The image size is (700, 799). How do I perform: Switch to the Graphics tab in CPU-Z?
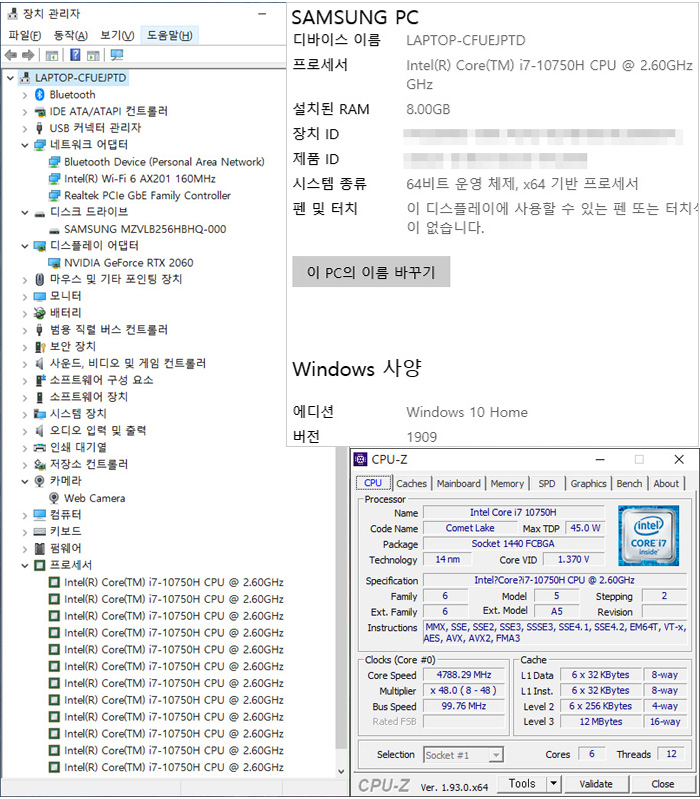(588, 484)
